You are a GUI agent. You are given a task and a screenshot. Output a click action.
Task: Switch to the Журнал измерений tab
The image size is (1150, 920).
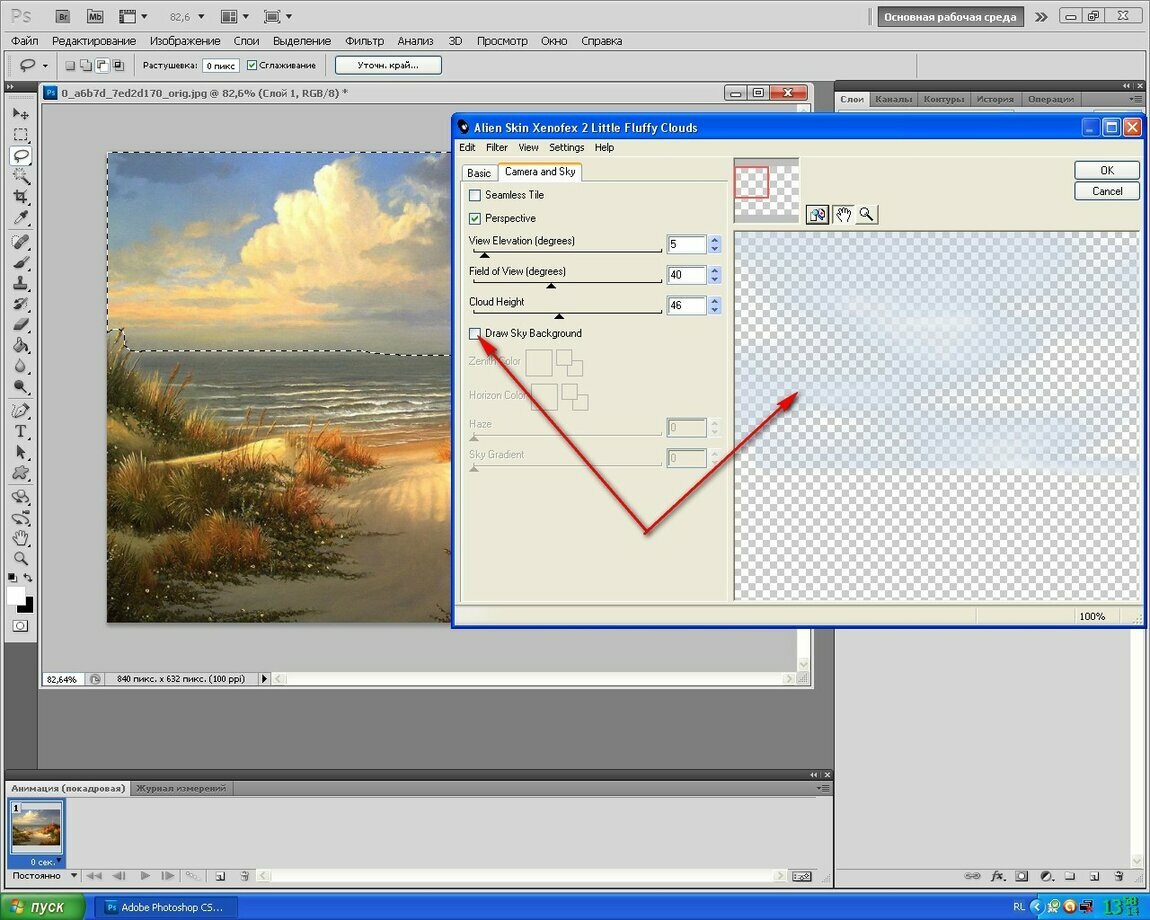click(180, 788)
